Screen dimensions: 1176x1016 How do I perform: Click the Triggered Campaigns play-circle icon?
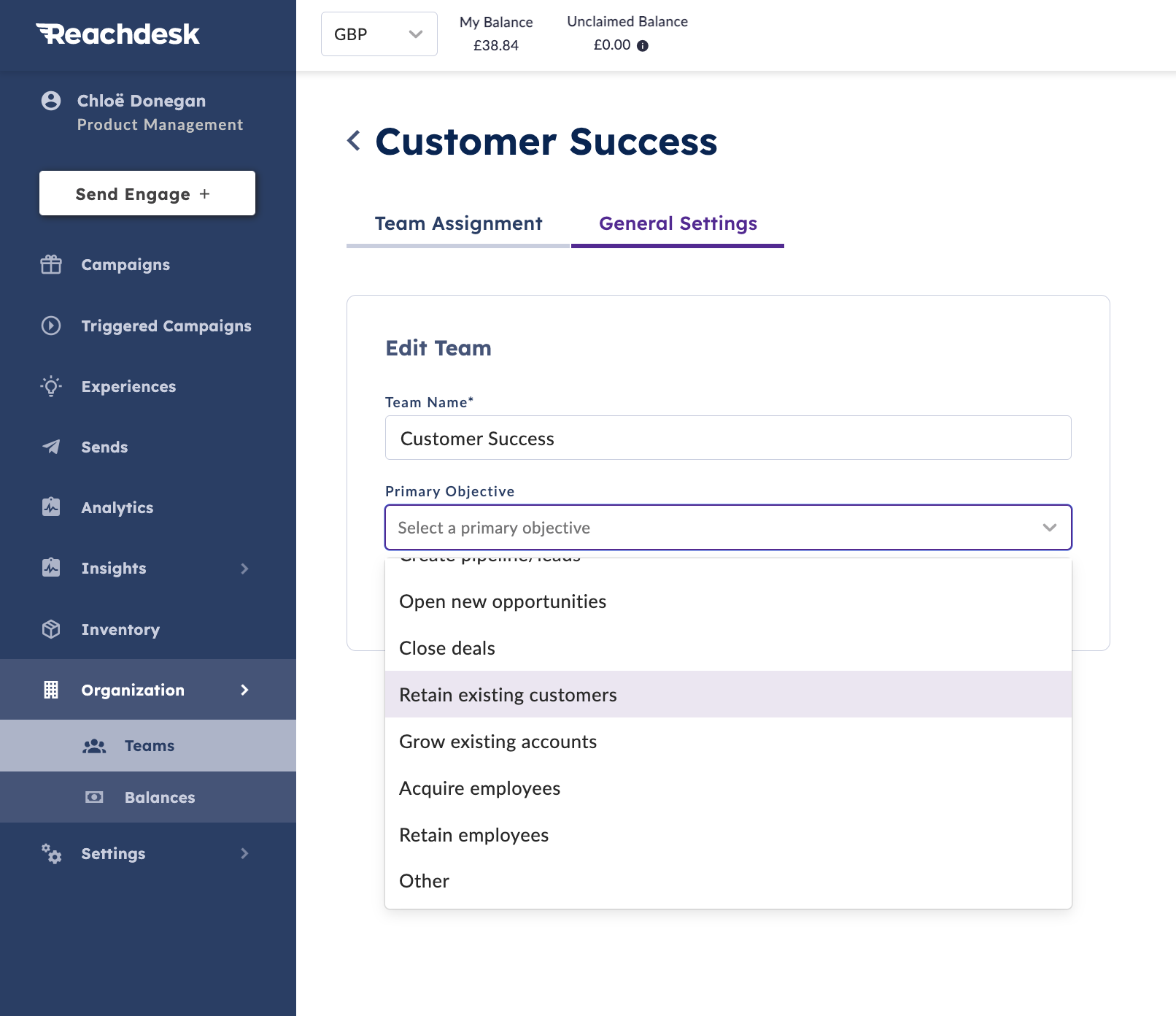click(x=51, y=326)
